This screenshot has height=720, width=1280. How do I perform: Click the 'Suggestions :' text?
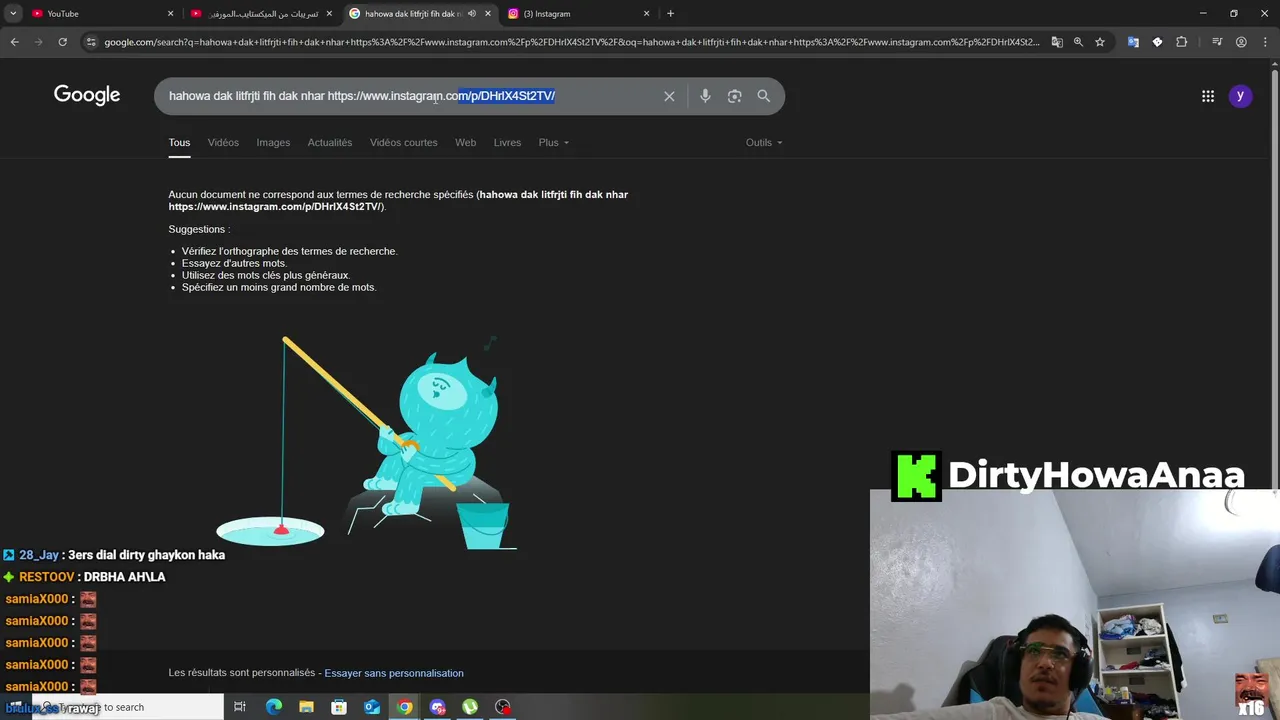pyautogui.click(x=199, y=229)
